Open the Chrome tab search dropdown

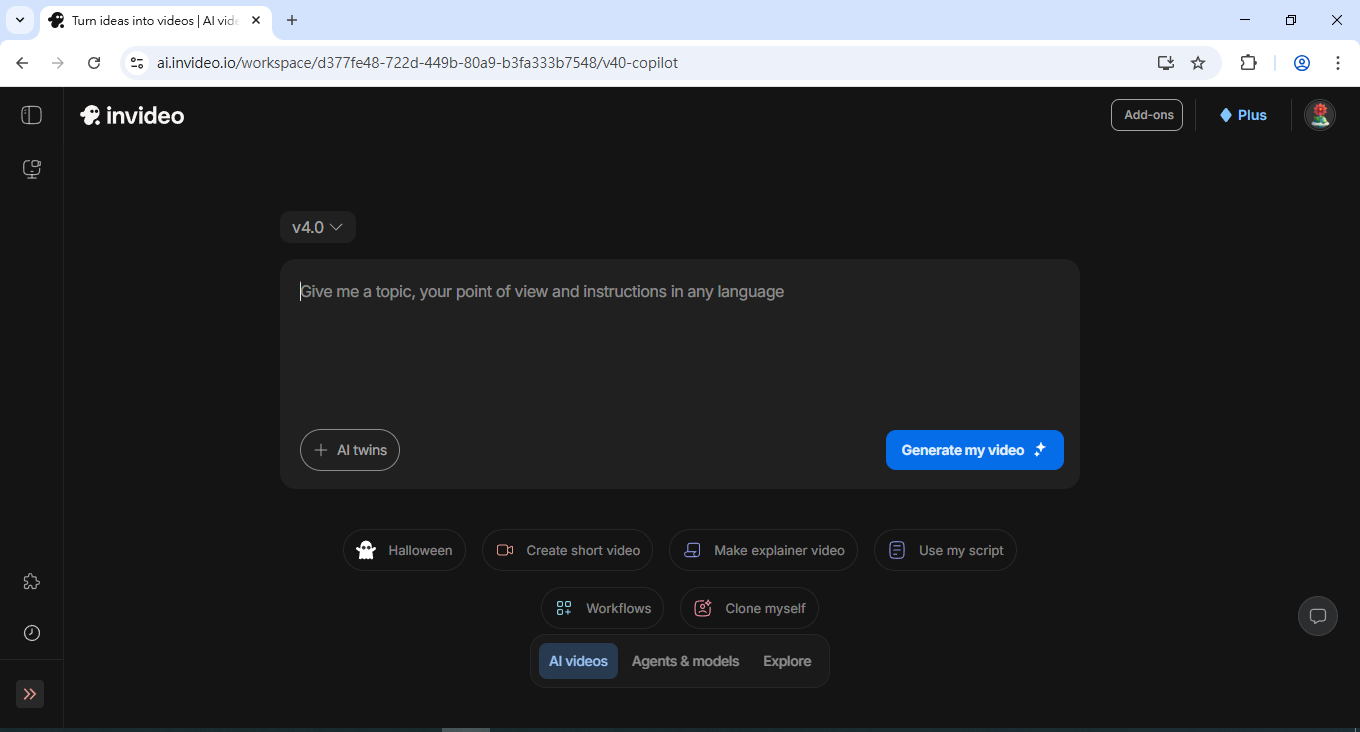point(19,20)
